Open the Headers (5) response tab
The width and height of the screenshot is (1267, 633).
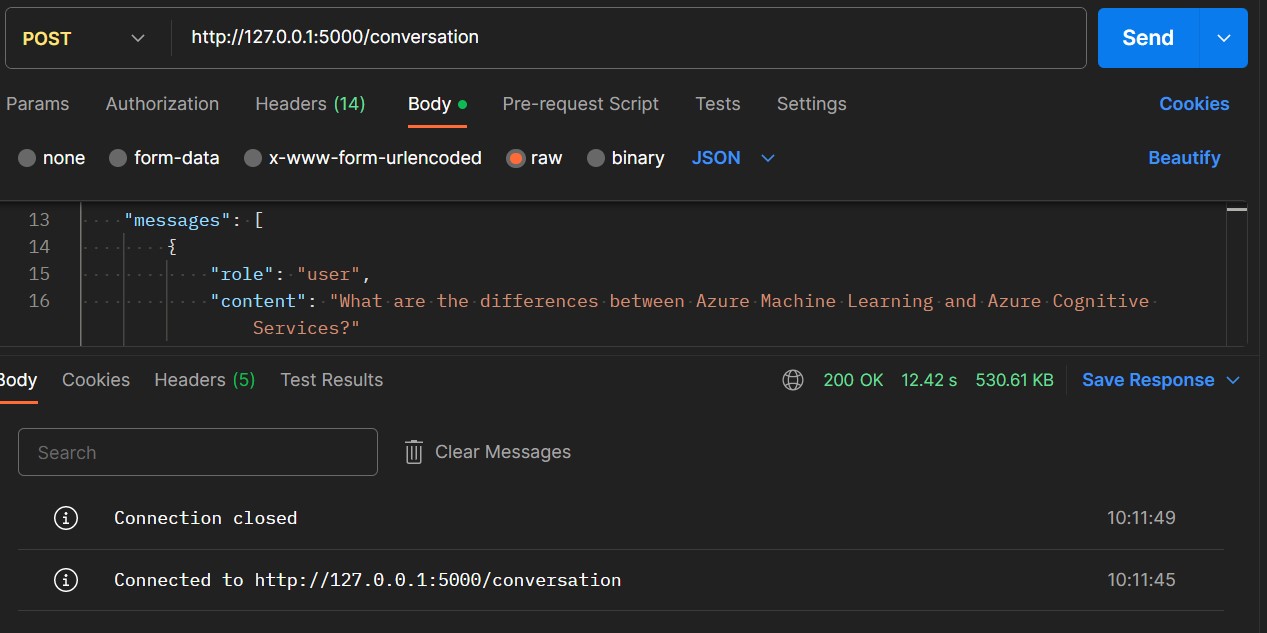click(x=204, y=380)
